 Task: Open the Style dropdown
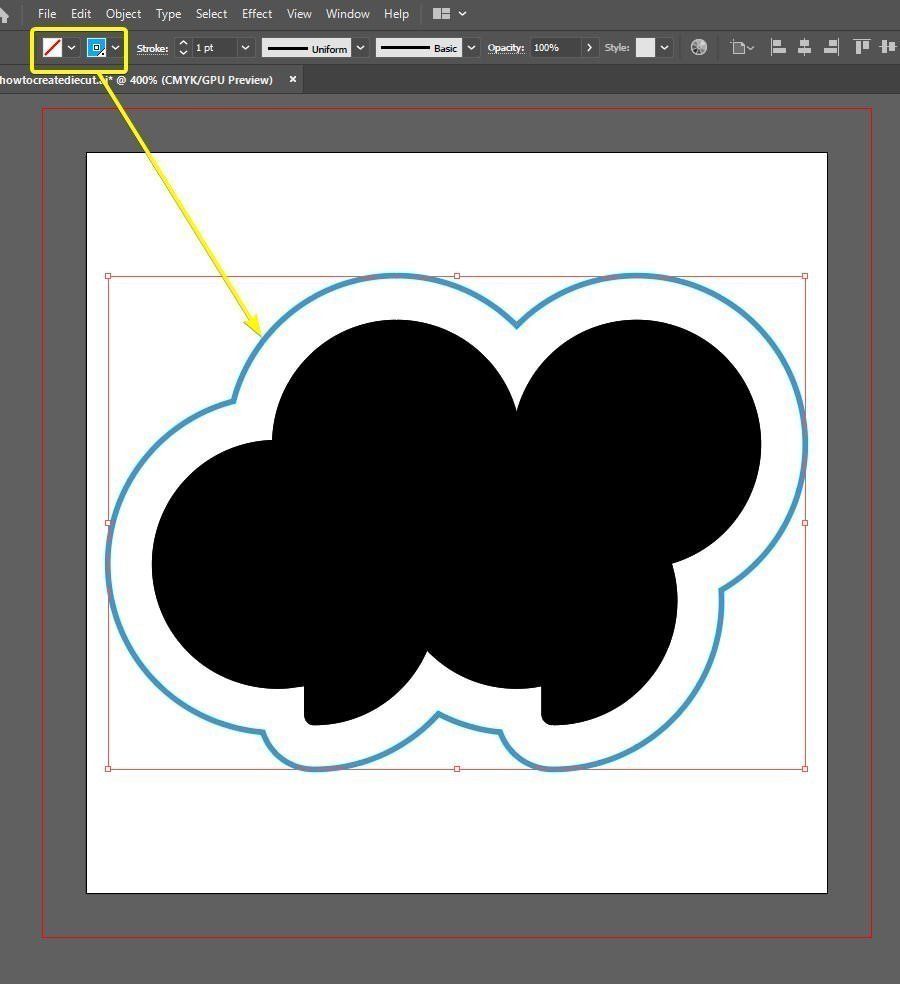click(663, 47)
